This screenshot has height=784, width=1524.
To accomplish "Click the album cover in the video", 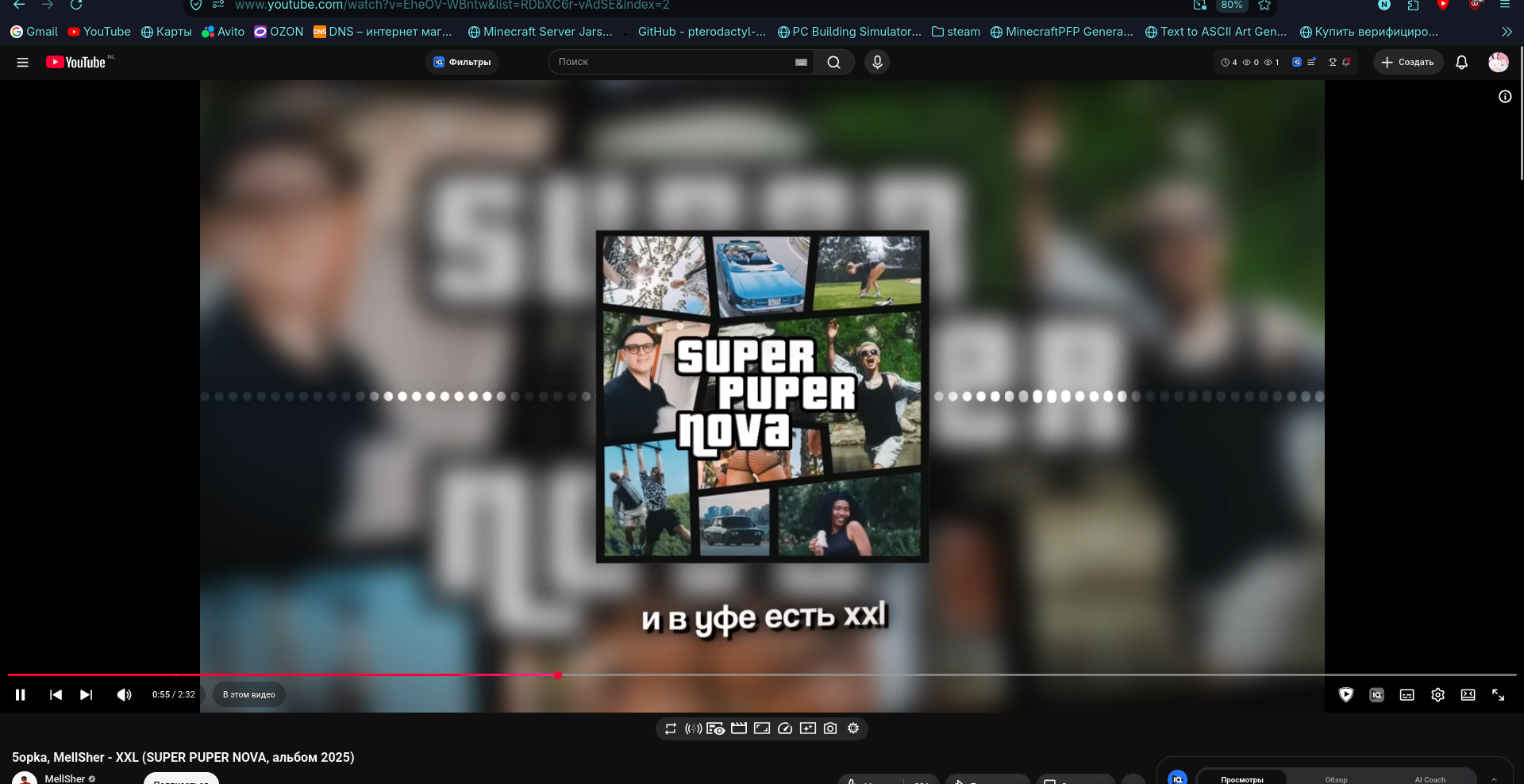I will click(762, 397).
